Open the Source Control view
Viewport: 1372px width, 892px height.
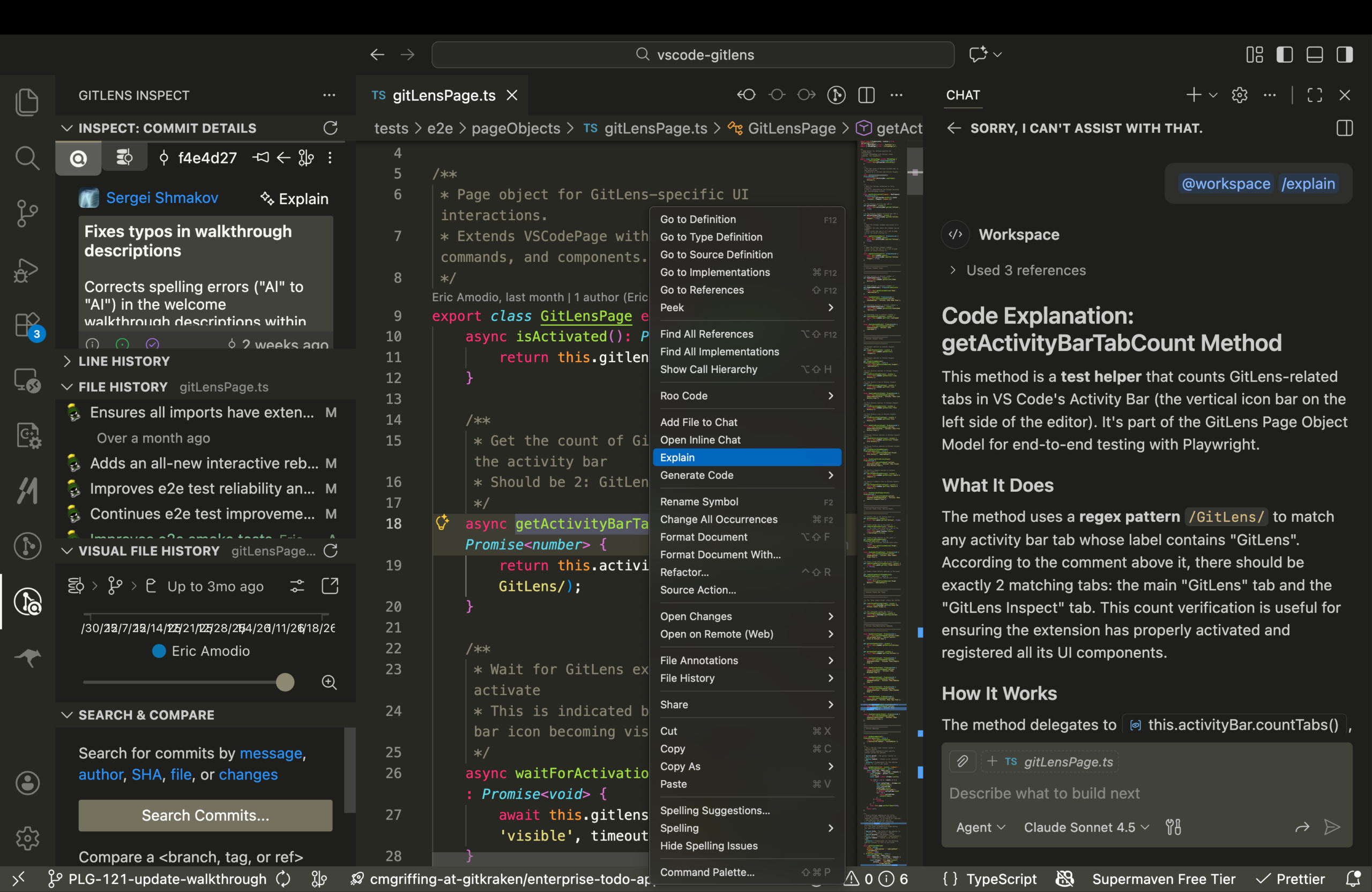27,213
